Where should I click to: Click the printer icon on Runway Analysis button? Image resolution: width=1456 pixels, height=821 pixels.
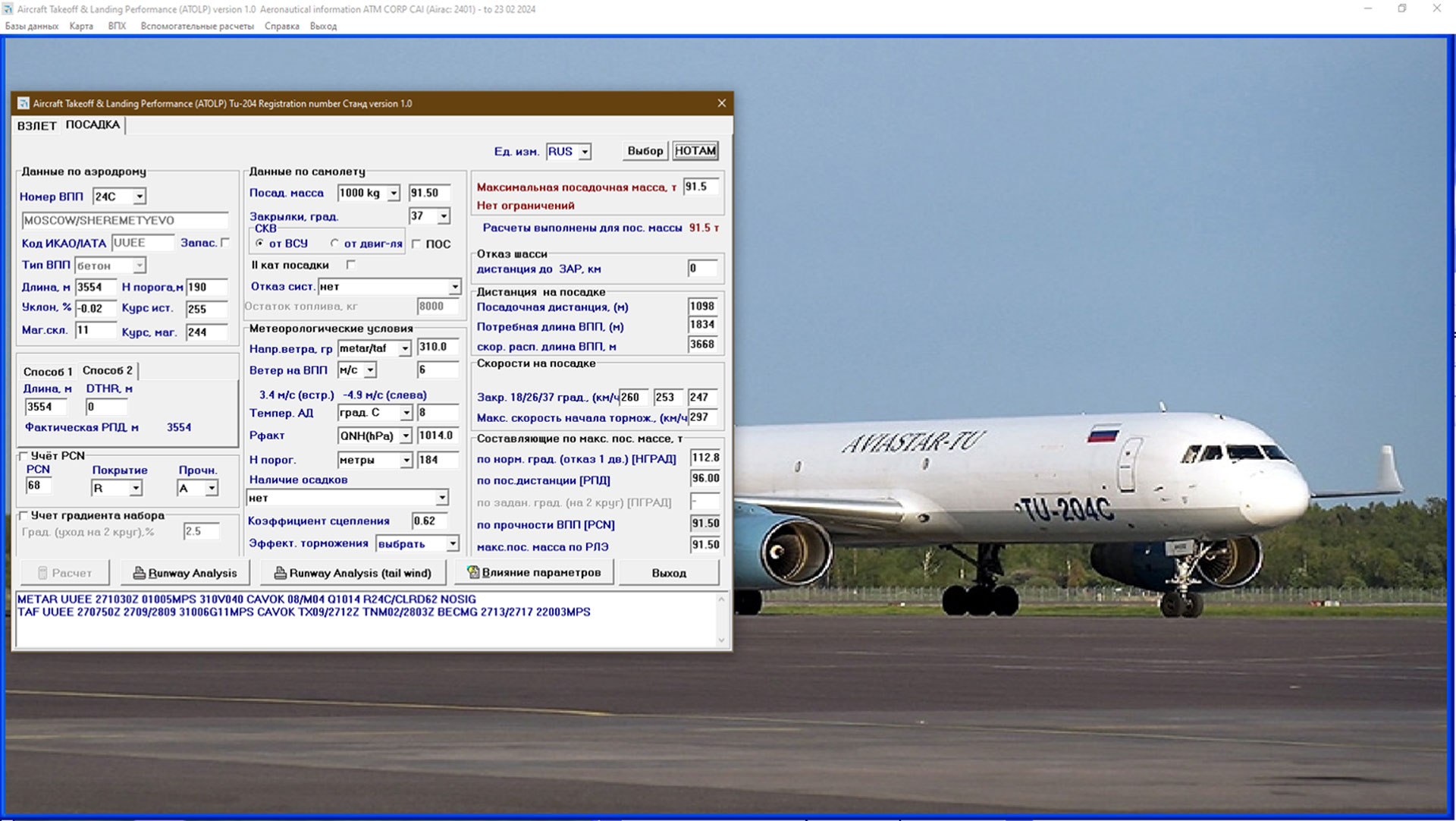(140, 573)
